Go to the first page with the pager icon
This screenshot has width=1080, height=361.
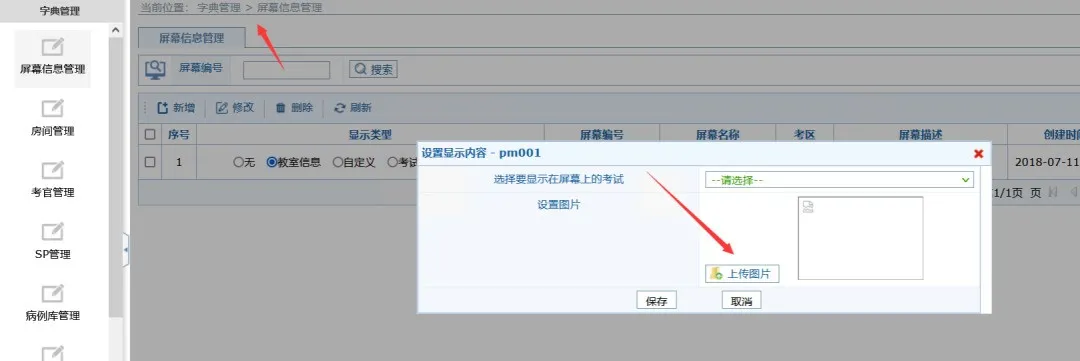click(1052, 193)
